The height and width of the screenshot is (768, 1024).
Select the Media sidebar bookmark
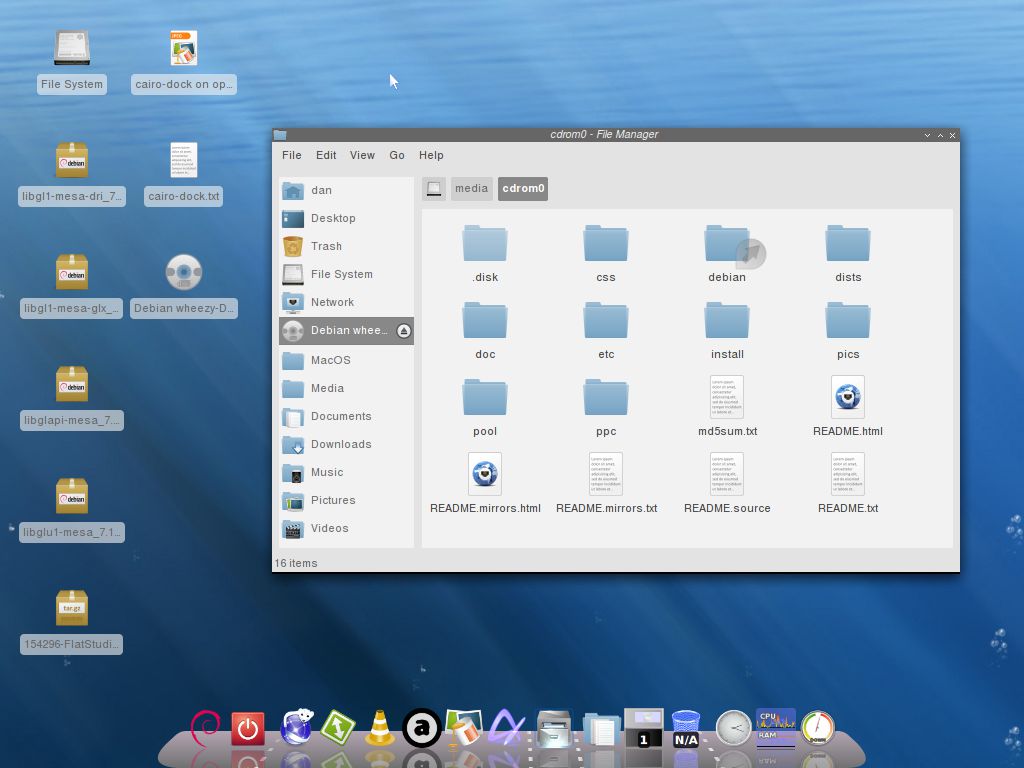tap(346, 388)
